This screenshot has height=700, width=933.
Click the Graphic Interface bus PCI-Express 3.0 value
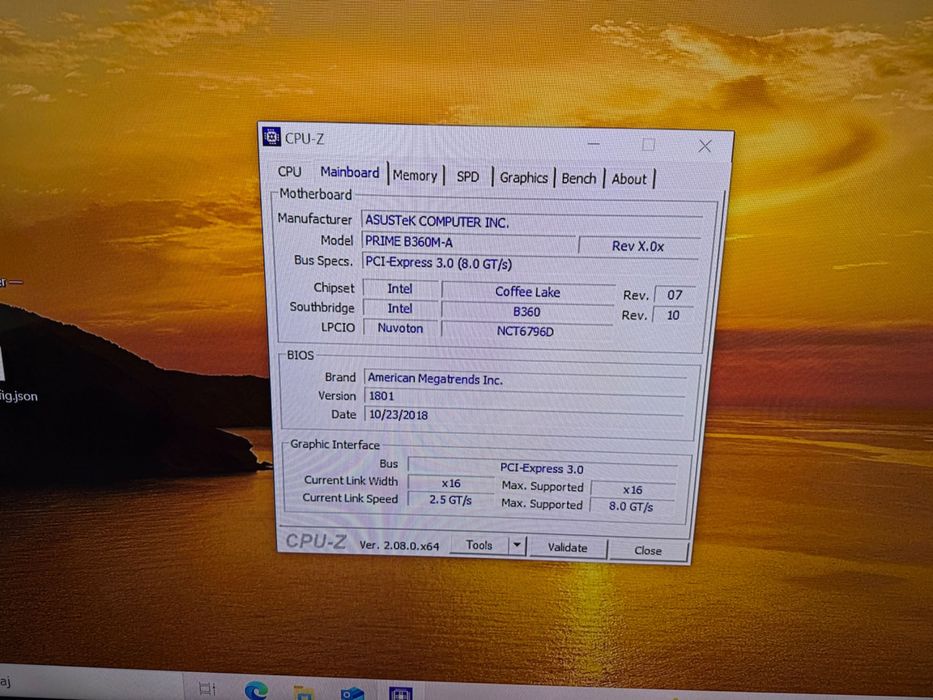tap(542, 468)
